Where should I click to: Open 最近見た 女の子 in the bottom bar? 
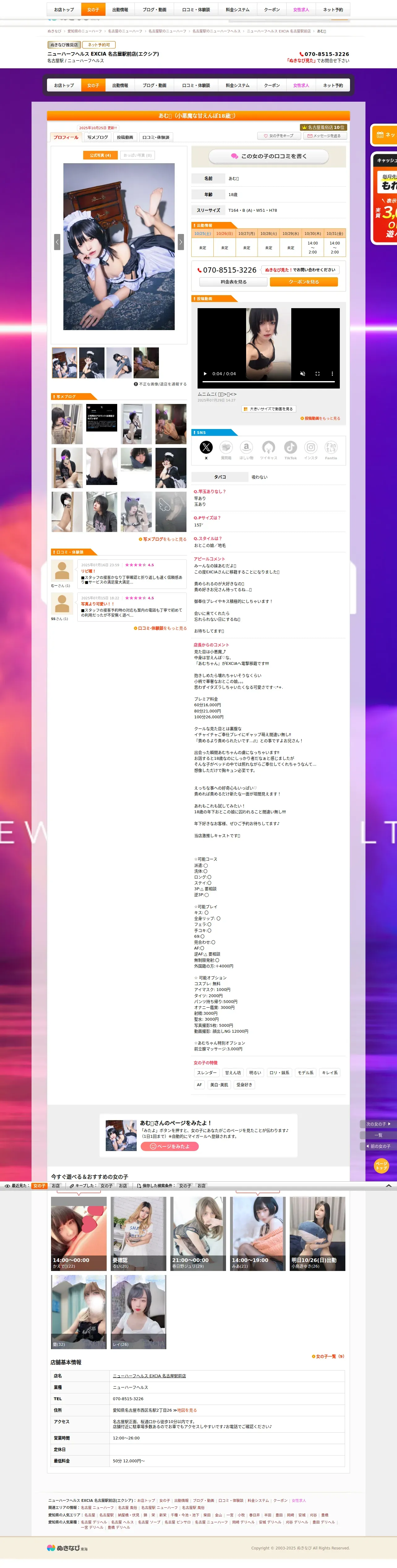click(39, 1186)
